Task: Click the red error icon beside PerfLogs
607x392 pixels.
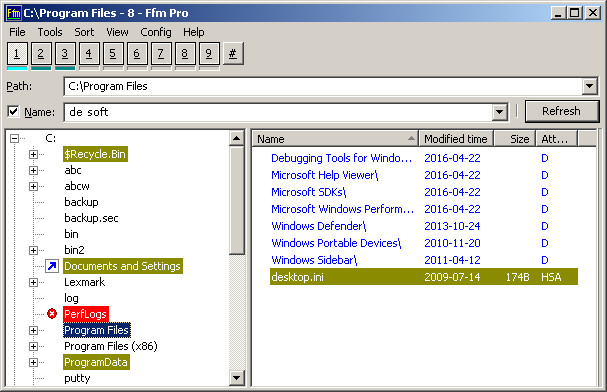Action: click(52, 313)
